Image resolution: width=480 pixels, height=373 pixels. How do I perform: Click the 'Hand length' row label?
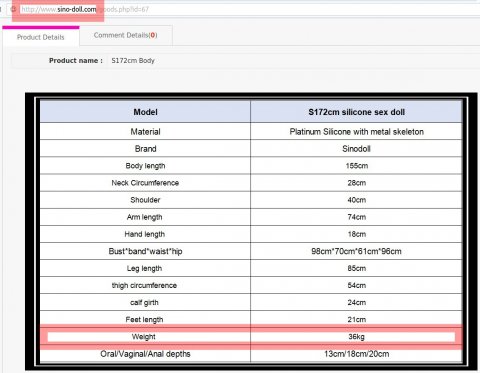[145, 234]
